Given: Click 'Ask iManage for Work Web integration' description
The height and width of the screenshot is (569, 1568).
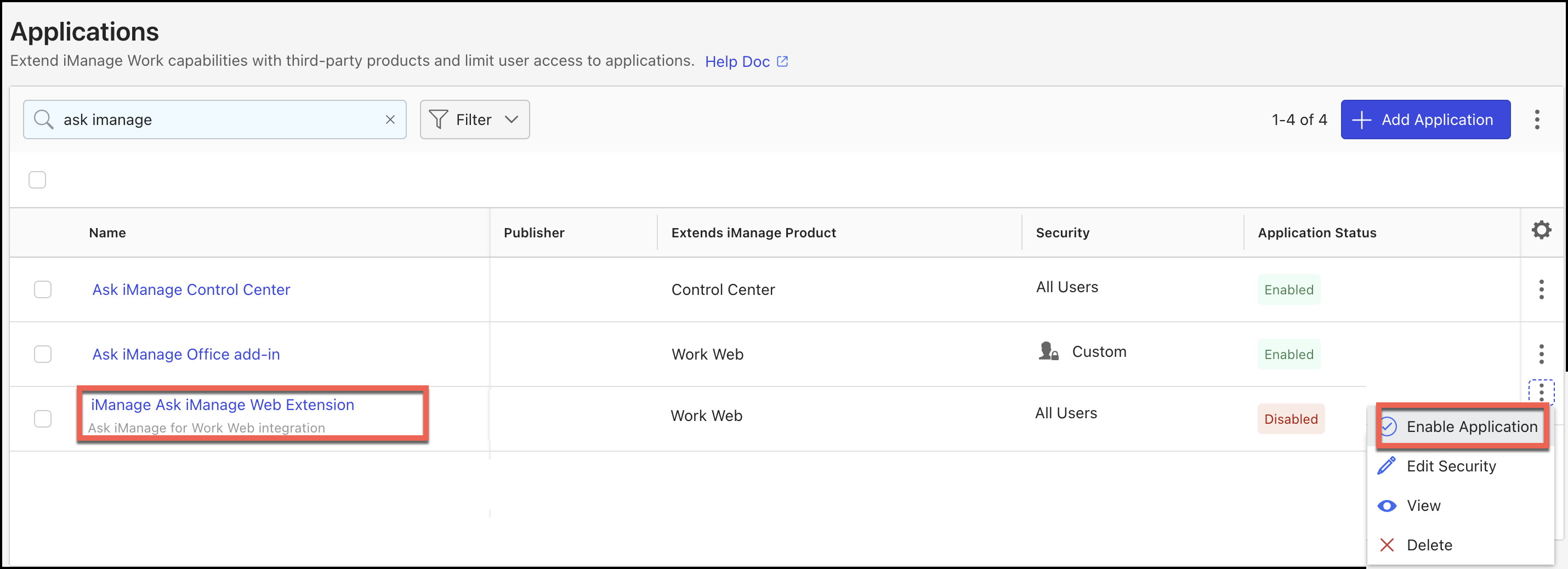Looking at the screenshot, I should tap(206, 428).
